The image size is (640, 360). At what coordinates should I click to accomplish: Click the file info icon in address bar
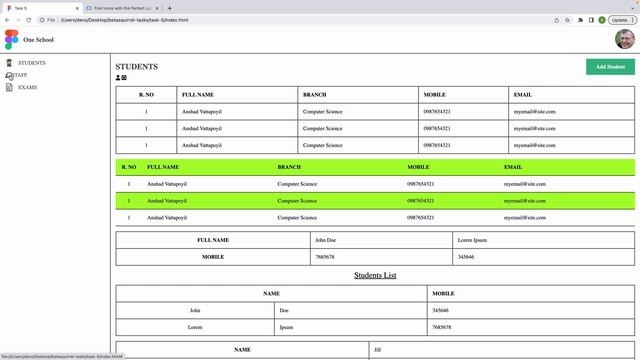coord(42,20)
